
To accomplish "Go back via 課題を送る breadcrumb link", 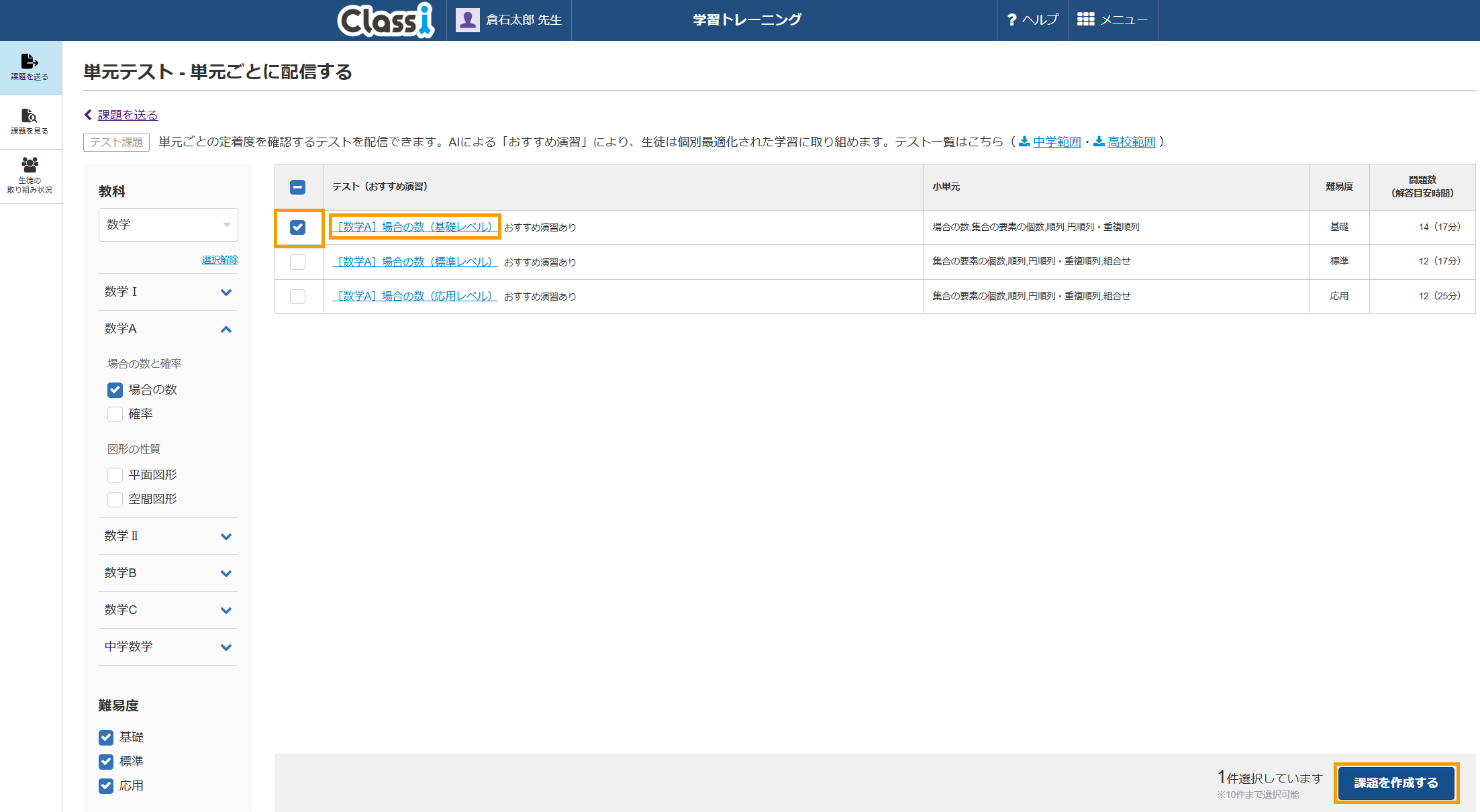I will coord(128,115).
